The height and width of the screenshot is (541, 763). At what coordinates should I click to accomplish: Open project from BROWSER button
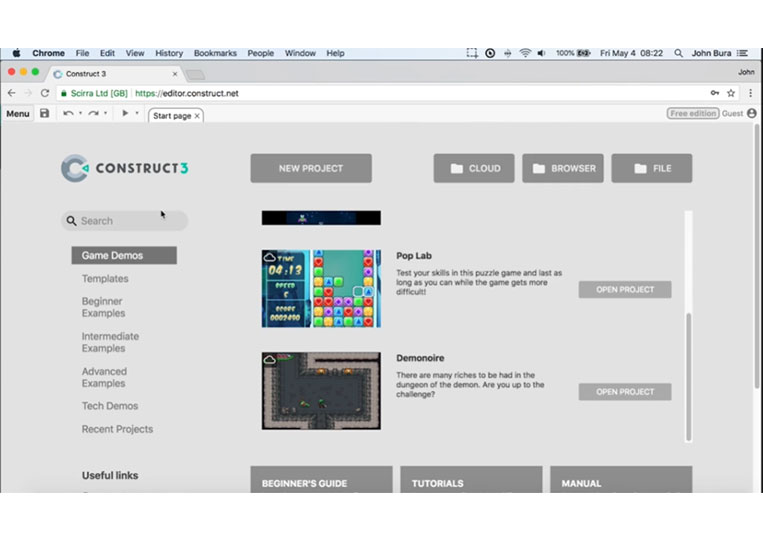click(x=563, y=168)
